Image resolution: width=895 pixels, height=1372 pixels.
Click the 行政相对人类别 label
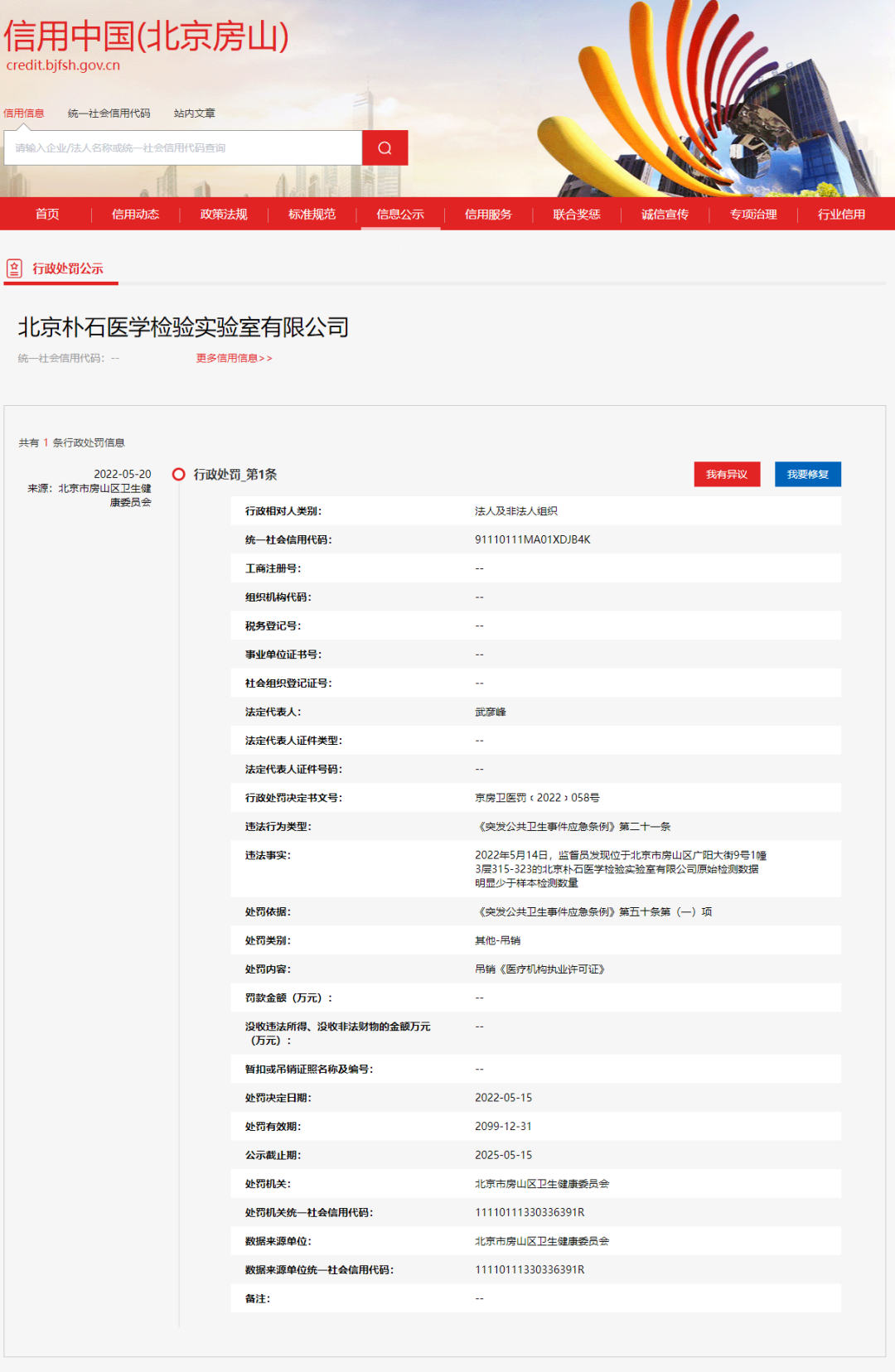coord(283,511)
